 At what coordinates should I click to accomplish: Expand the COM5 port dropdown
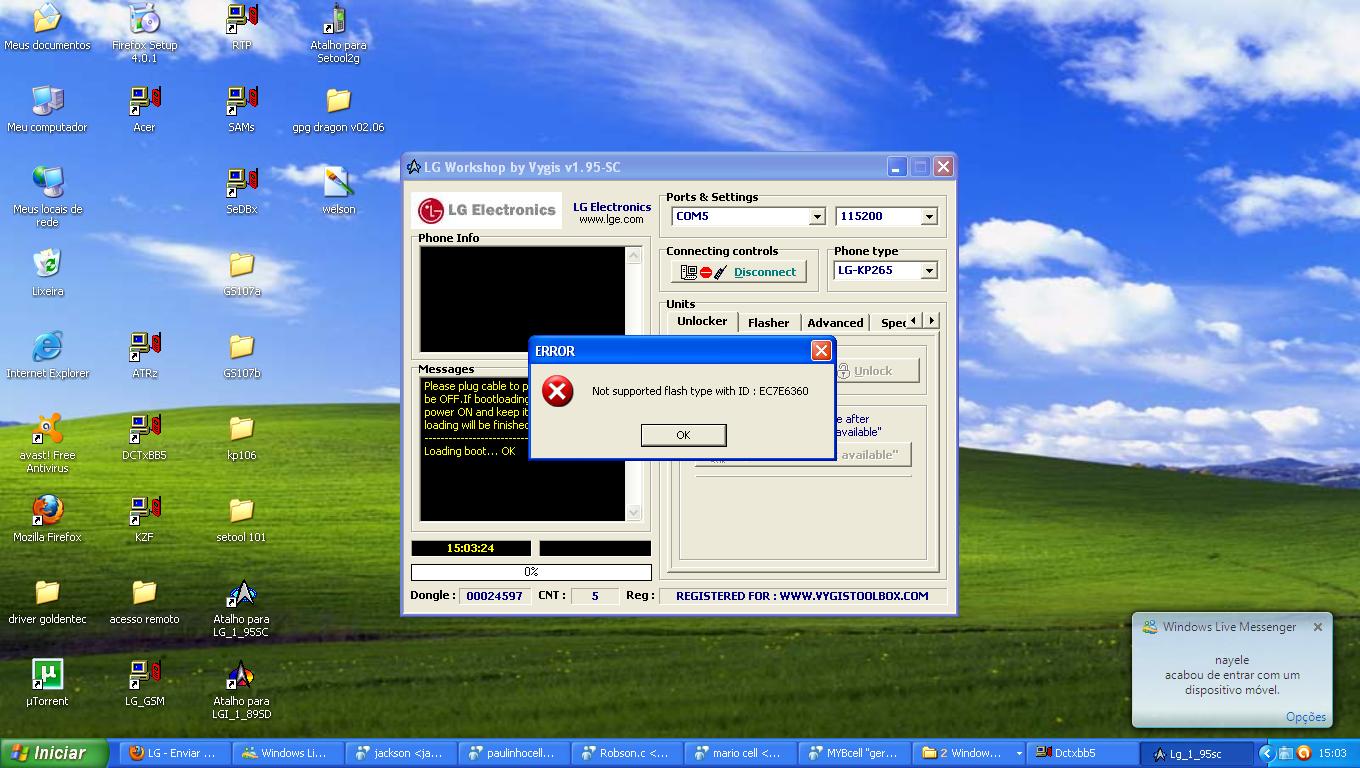(x=816, y=217)
